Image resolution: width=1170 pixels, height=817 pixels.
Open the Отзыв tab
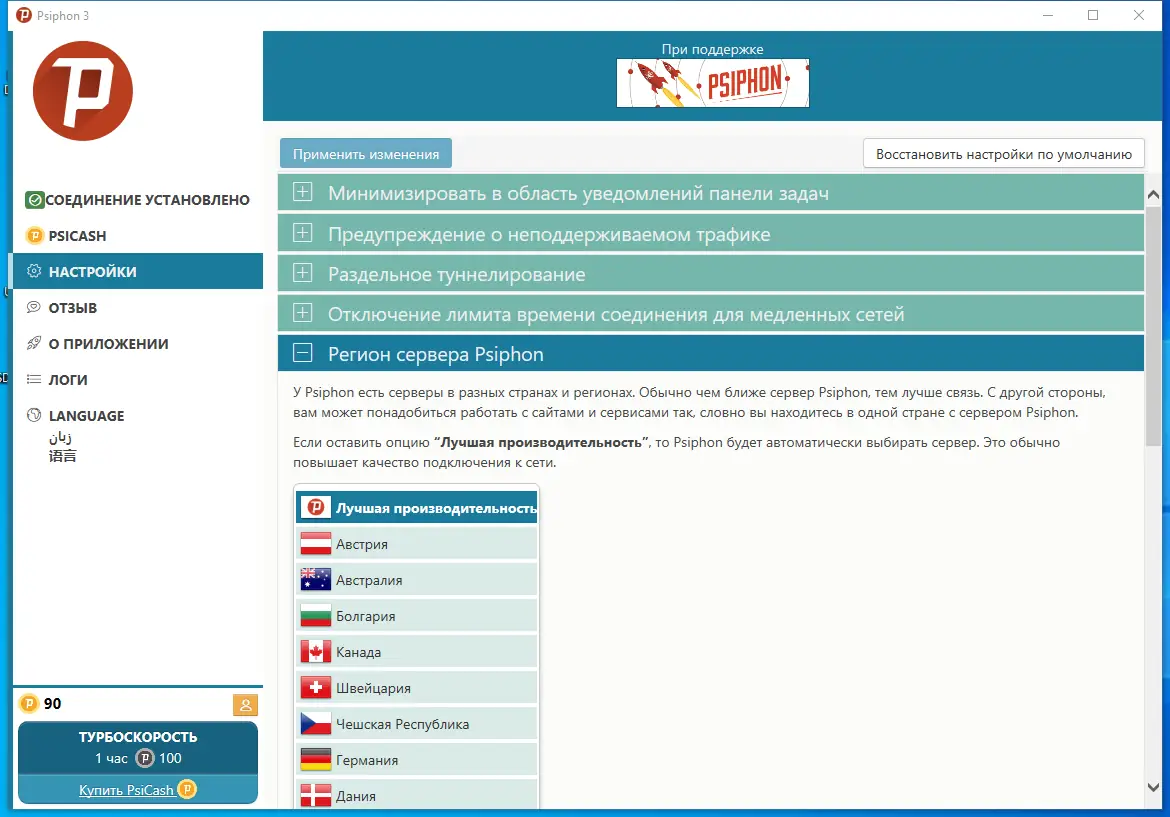coord(137,307)
